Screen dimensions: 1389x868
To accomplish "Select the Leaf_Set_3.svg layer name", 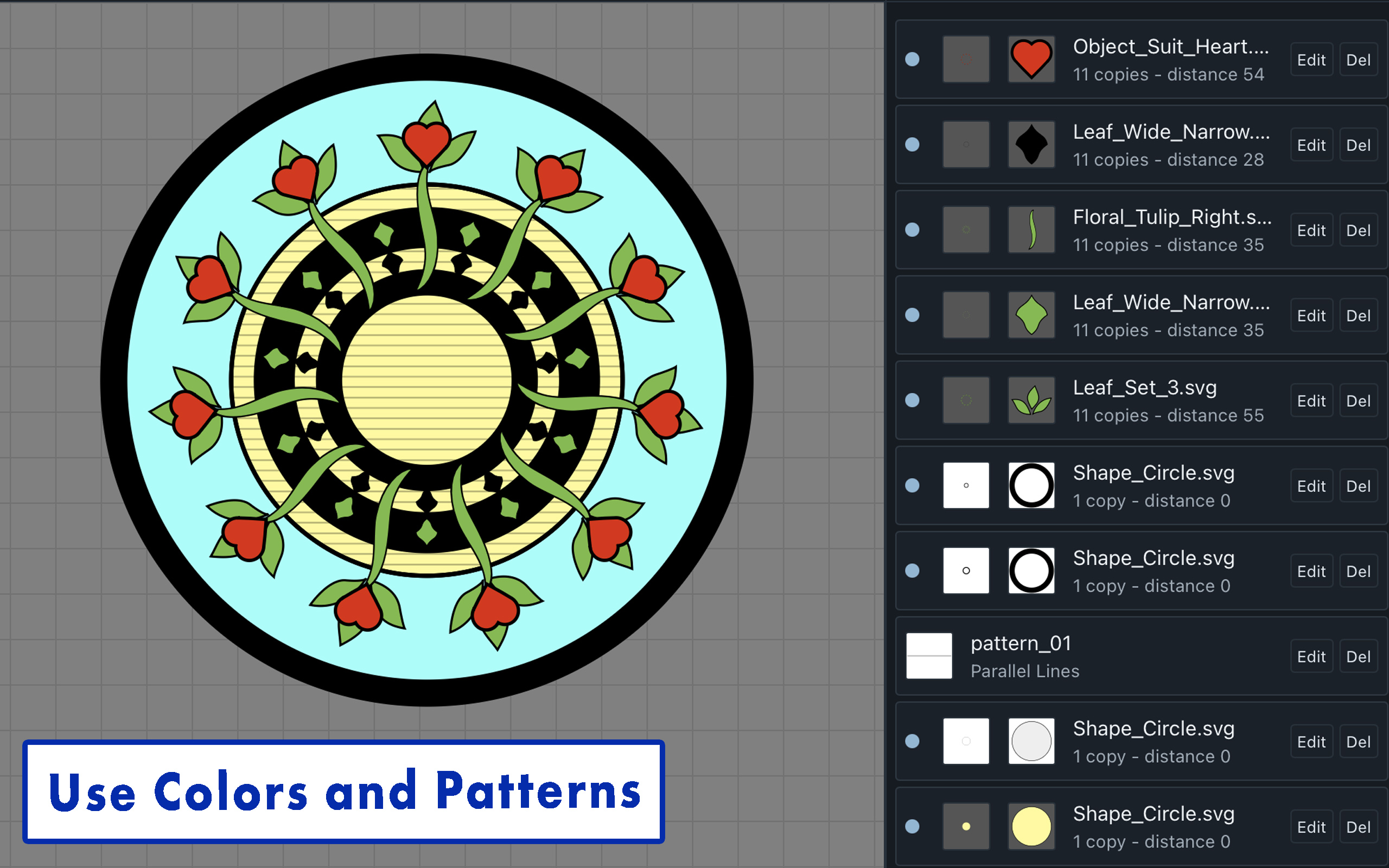I will point(1145,387).
